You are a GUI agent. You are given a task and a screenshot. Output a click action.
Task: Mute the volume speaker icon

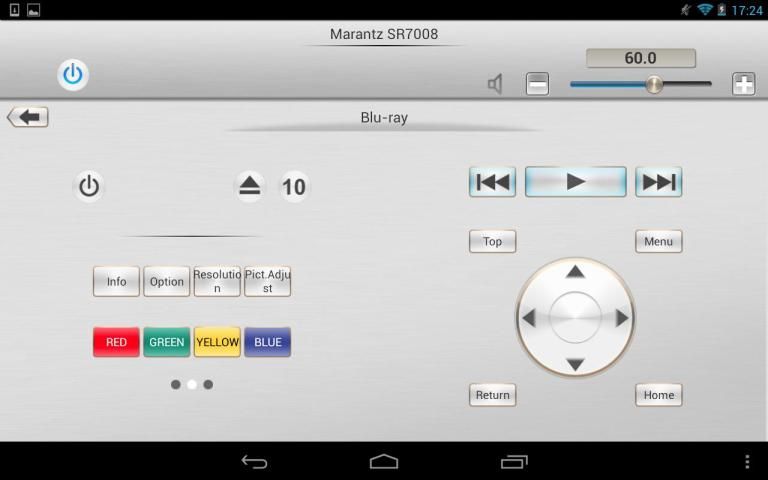pos(495,84)
